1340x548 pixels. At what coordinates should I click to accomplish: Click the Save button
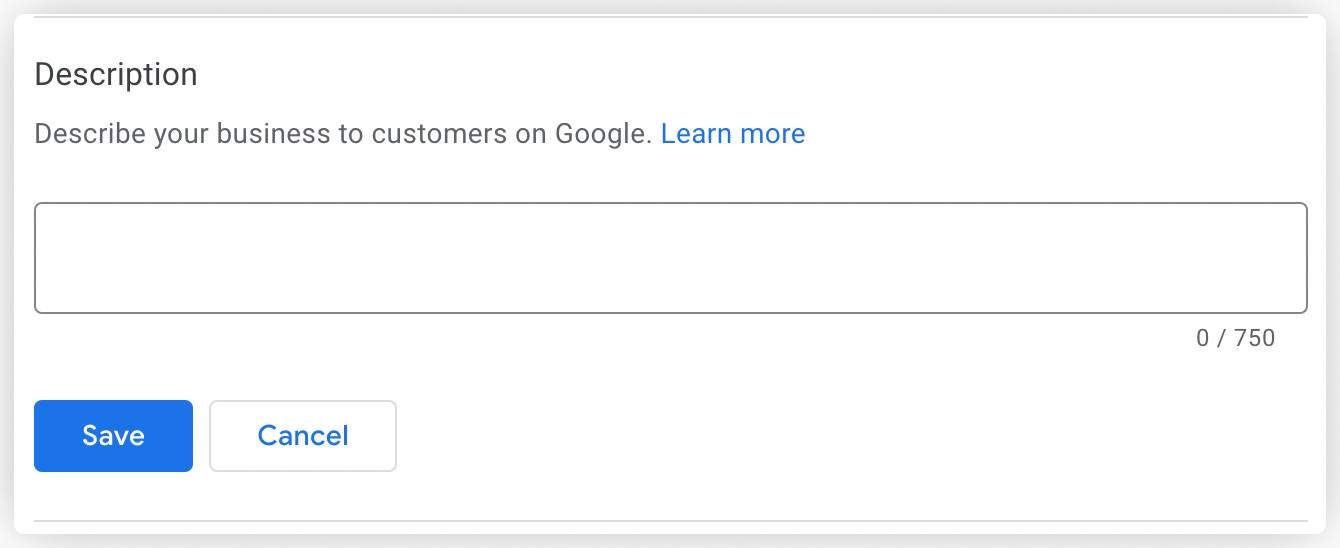click(x=113, y=436)
